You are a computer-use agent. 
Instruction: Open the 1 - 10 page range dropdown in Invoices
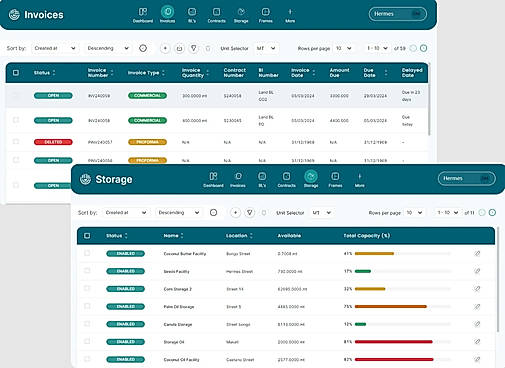377,48
